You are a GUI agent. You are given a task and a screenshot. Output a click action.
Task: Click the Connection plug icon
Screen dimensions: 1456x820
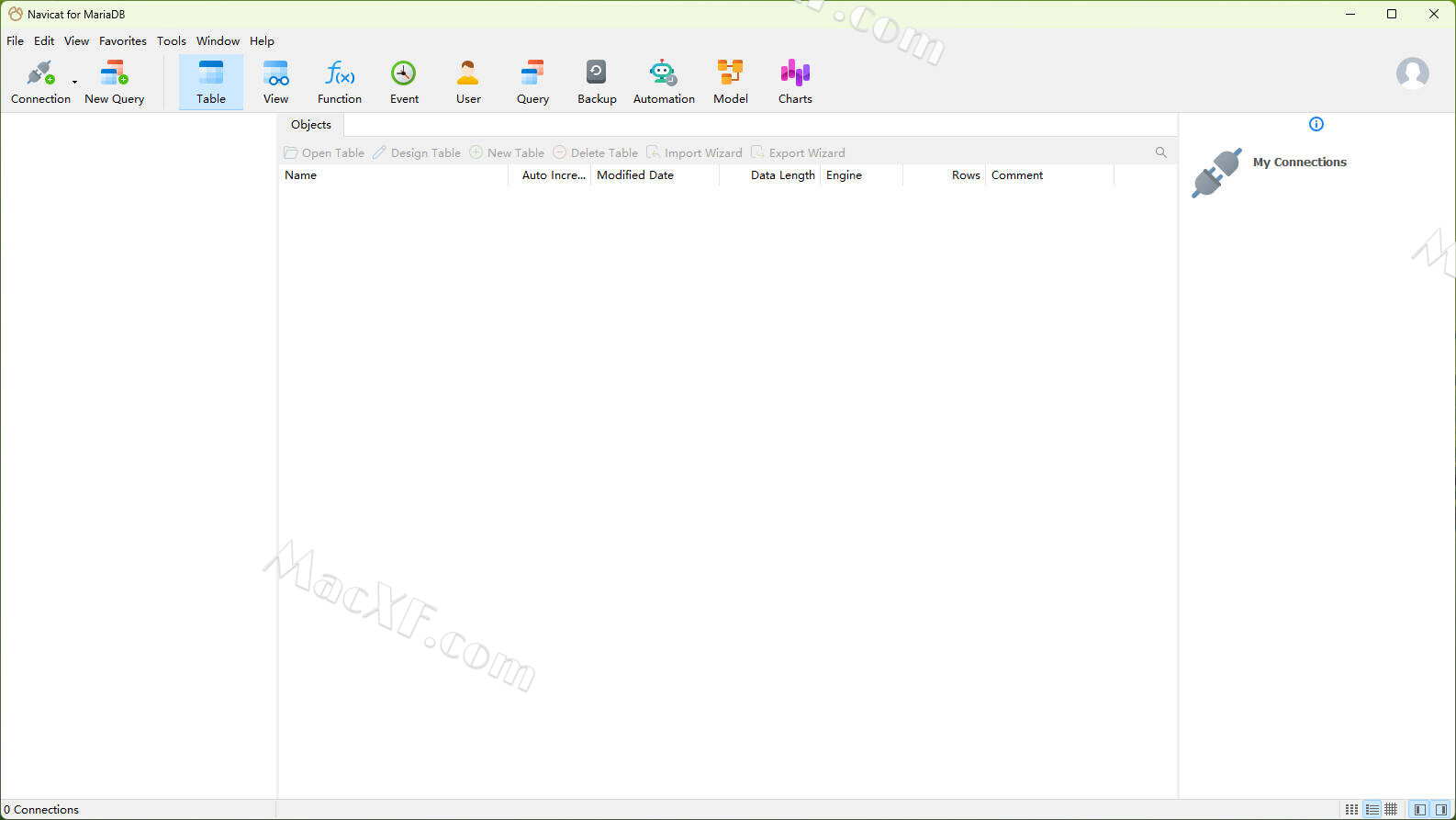[39, 73]
